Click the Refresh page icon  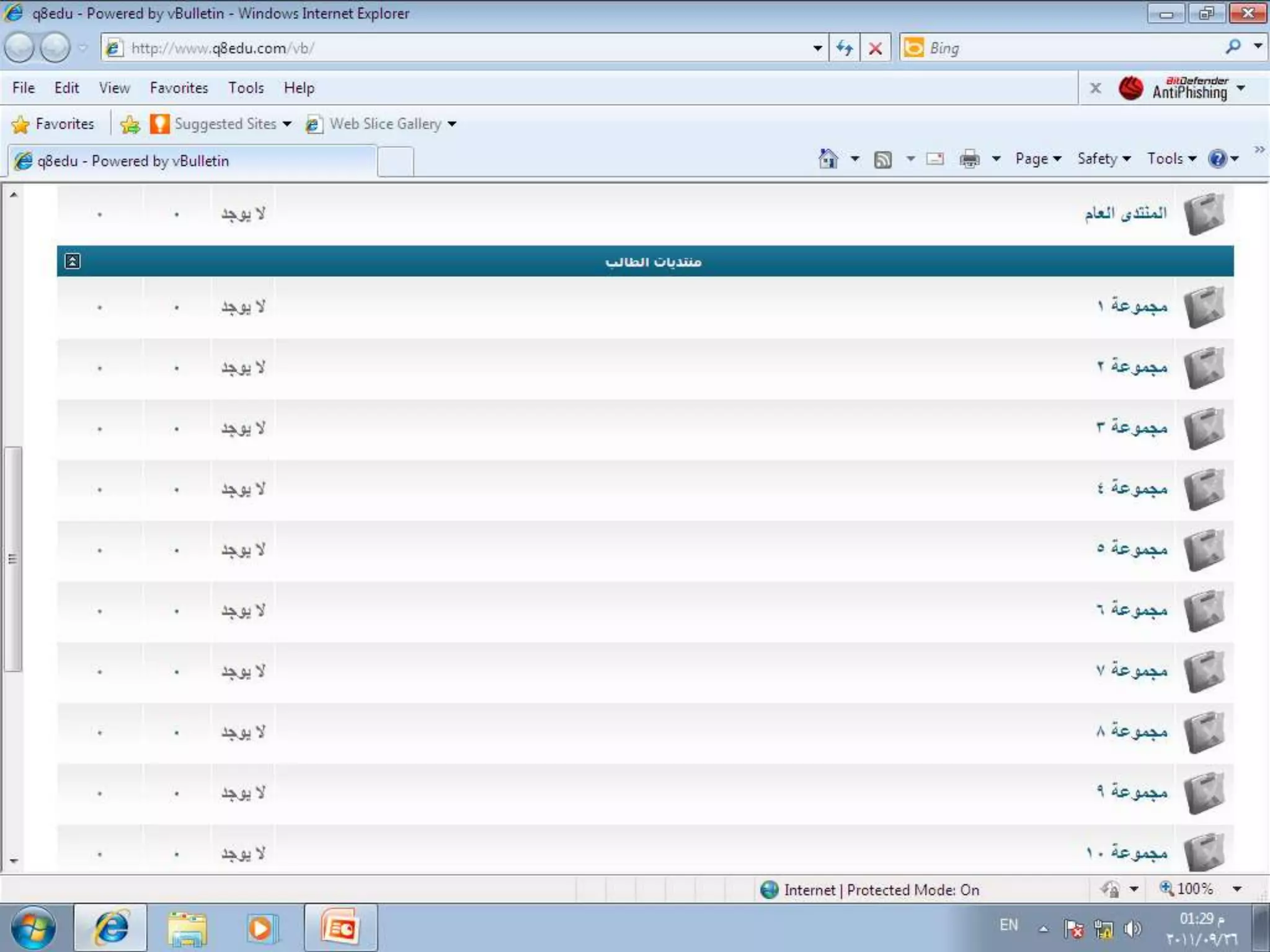[x=844, y=48]
